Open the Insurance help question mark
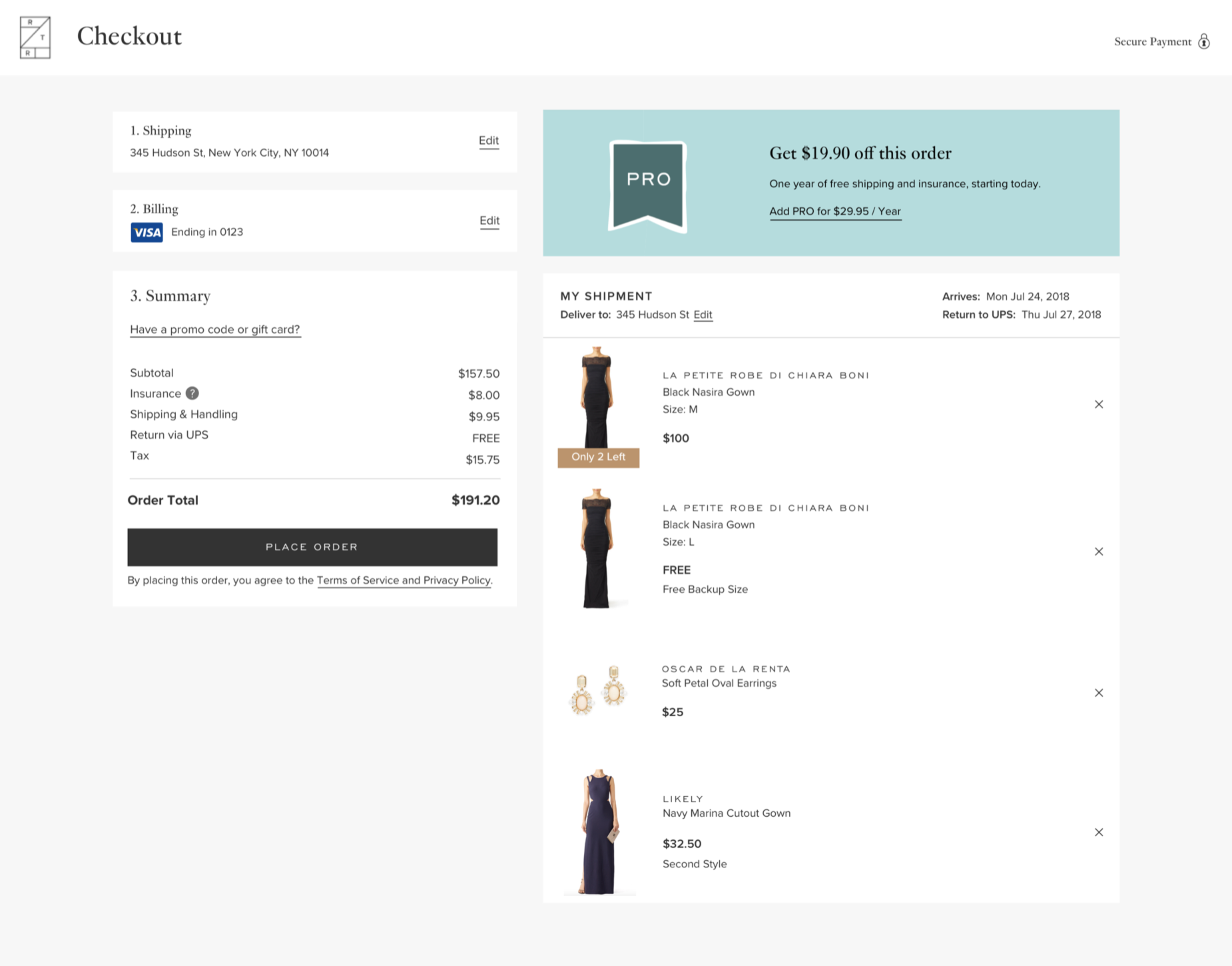 [192, 394]
